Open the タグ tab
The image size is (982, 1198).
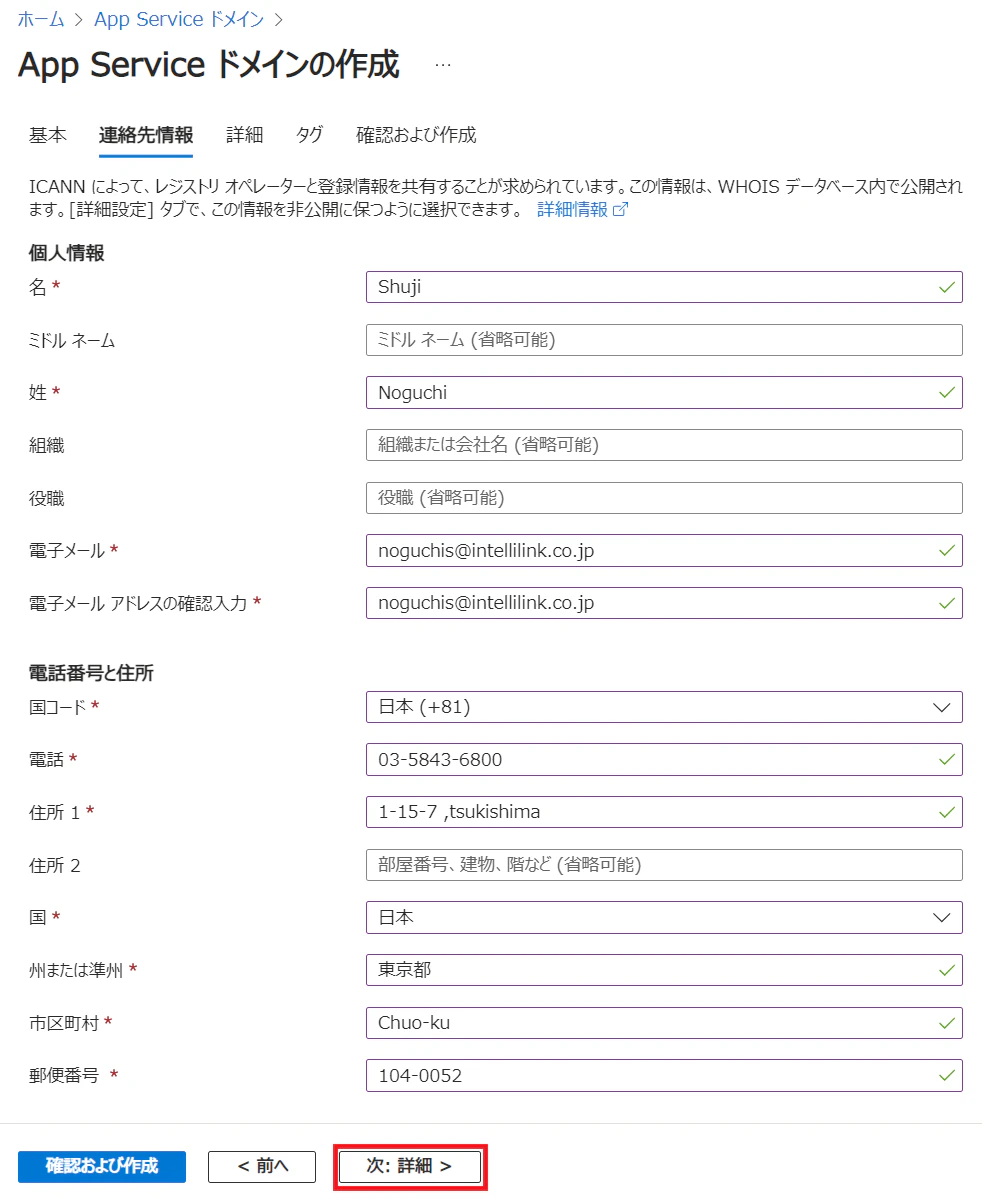tap(310, 135)
